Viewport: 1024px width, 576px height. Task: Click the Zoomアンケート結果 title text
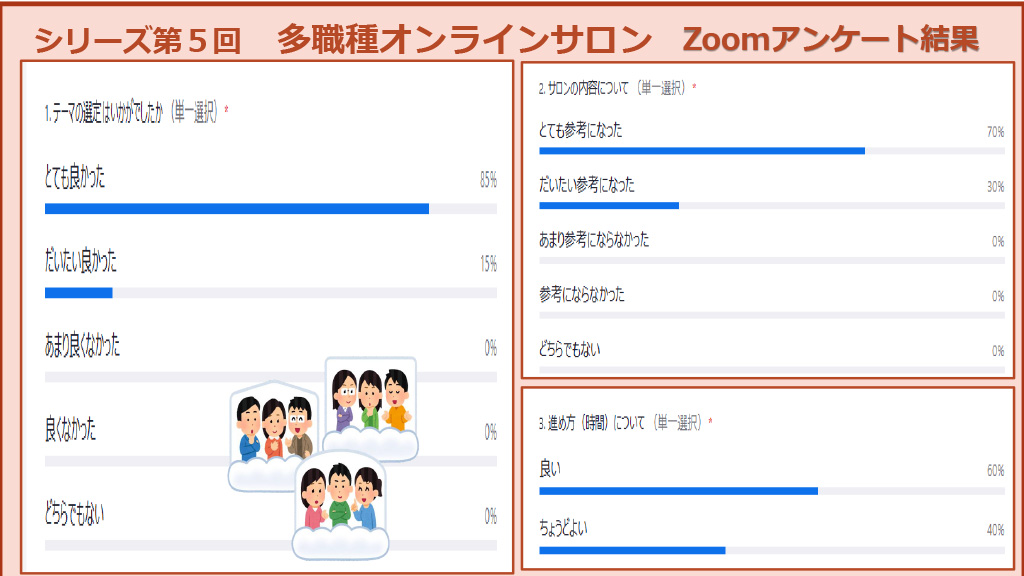(x=830, y=39)
